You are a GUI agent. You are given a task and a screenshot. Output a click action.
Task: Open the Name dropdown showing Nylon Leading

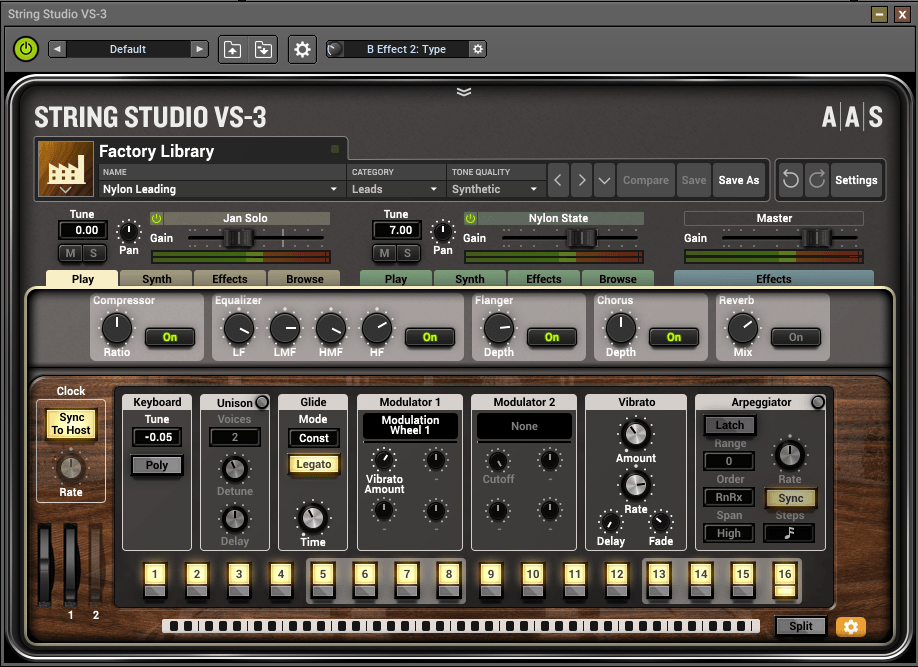point(221,189)
